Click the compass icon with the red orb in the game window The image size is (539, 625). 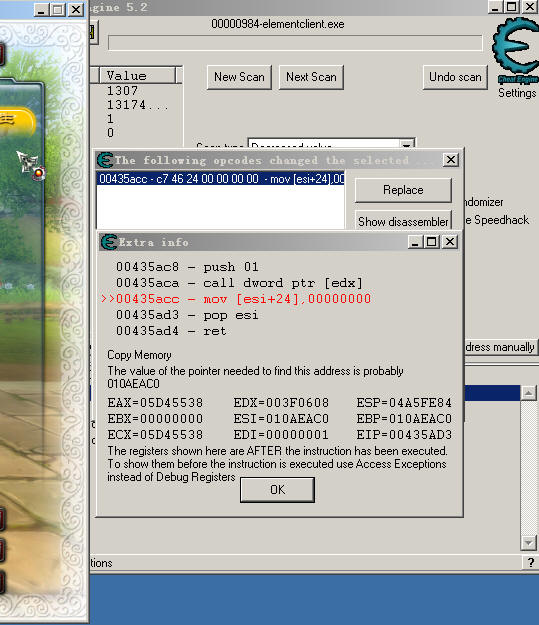(x=32, y=166)
